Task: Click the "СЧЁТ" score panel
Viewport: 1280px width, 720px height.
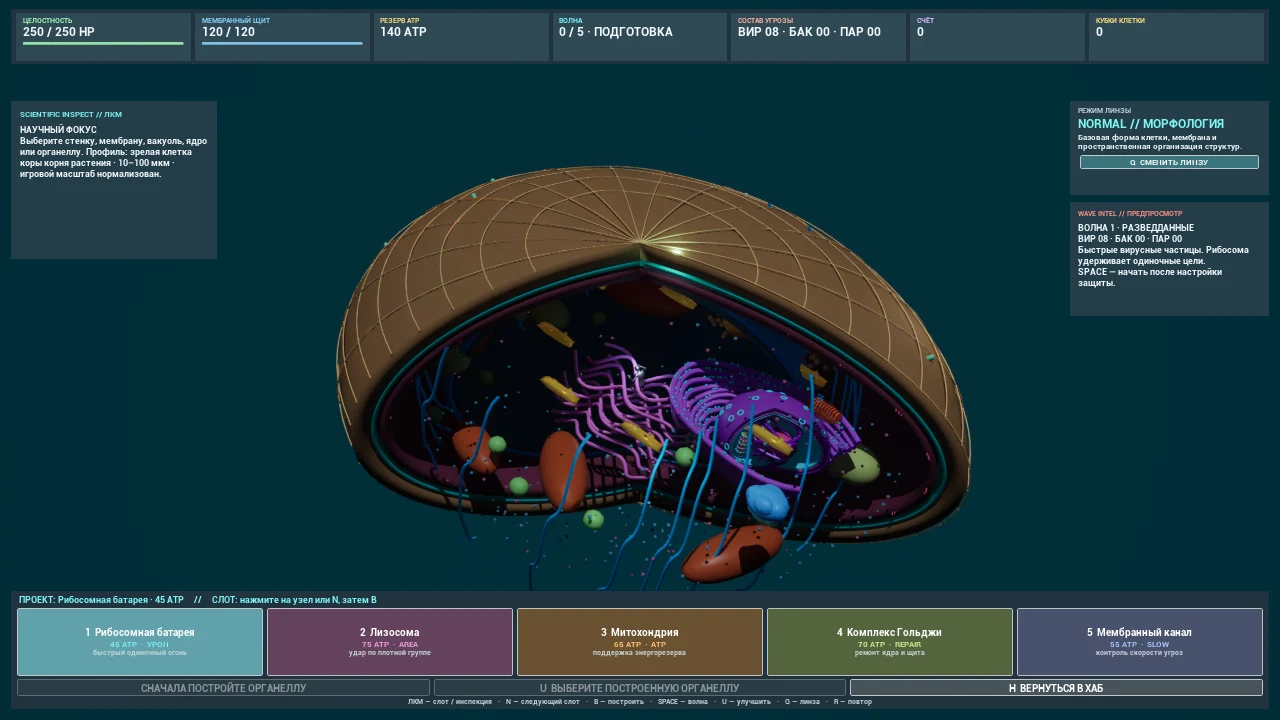Action: click(x=997, y=37)
